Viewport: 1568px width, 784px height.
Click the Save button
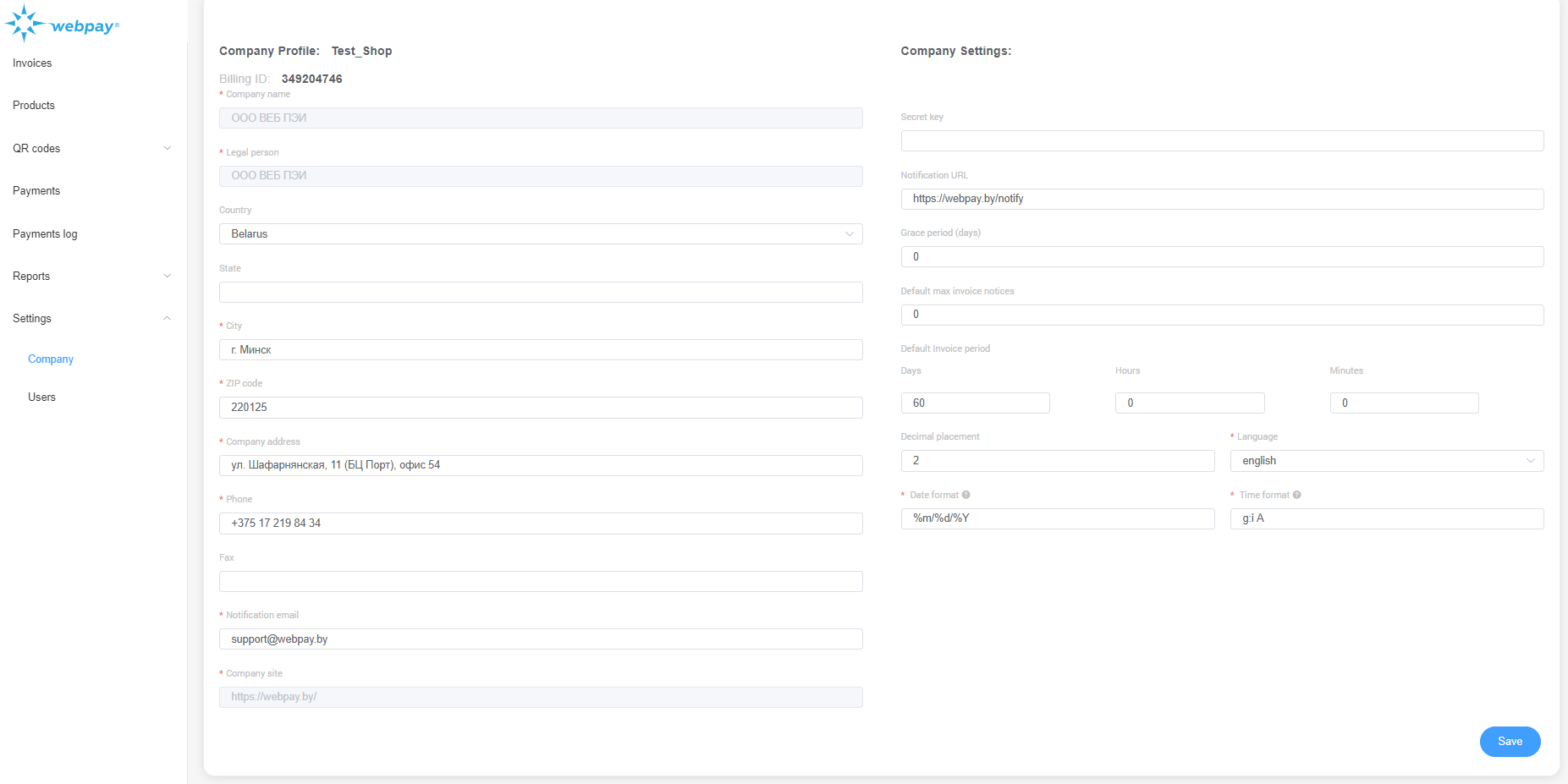coord(1510,741)
